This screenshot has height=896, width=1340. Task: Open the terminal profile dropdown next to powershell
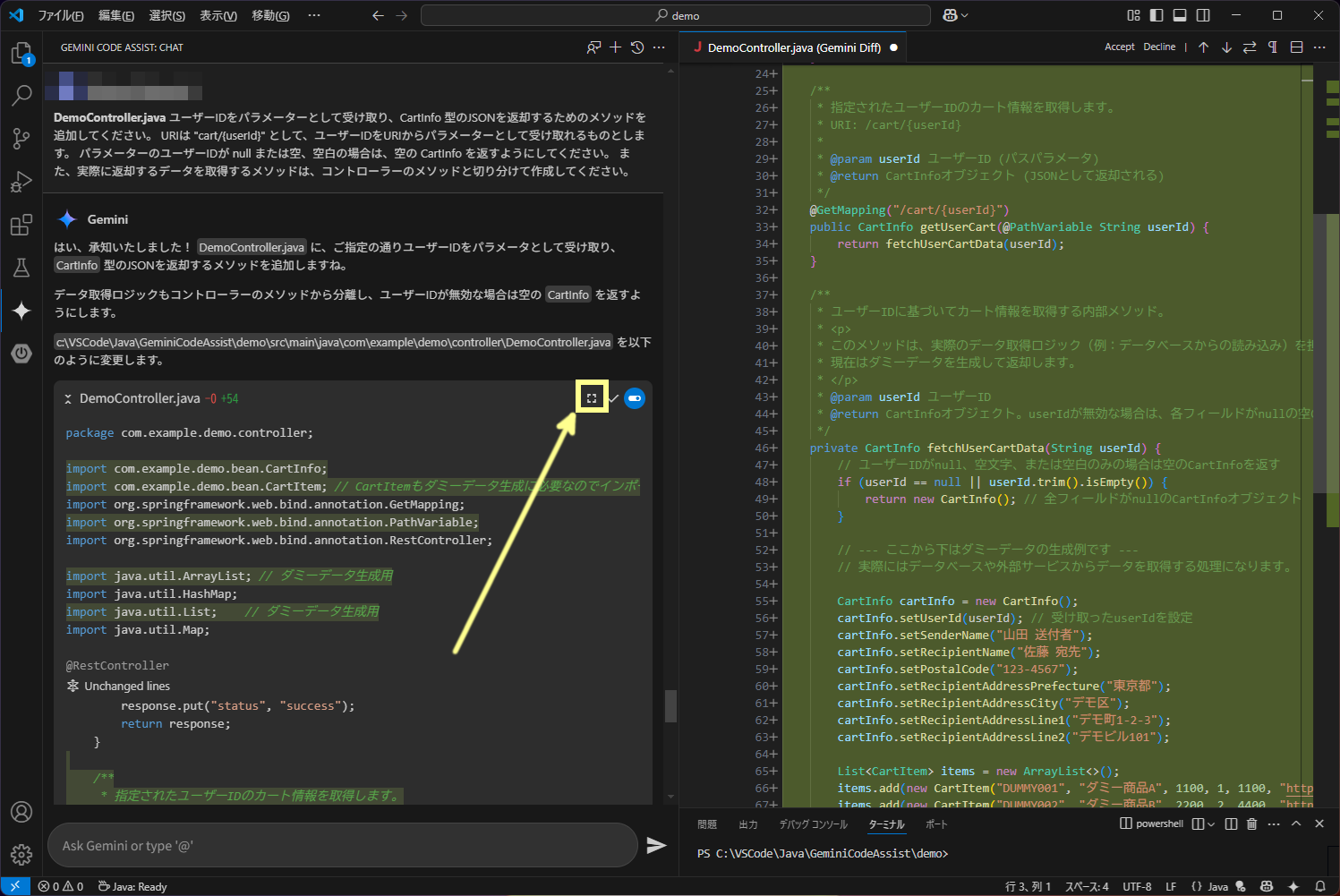pyautogui.click(x=1210, y=823)
